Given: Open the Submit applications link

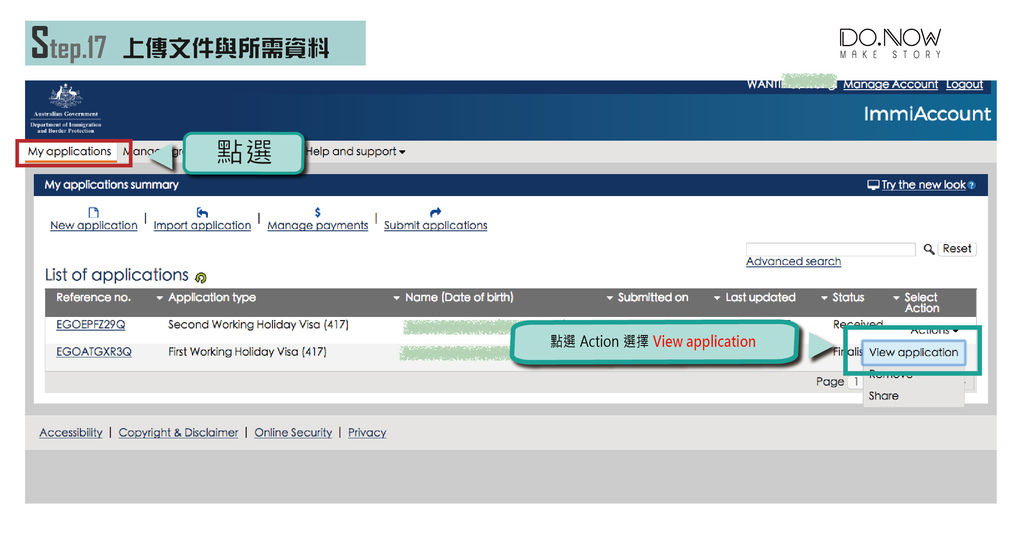Looking at the screenshot, I should pyautogui.click(x=436, y=225).
